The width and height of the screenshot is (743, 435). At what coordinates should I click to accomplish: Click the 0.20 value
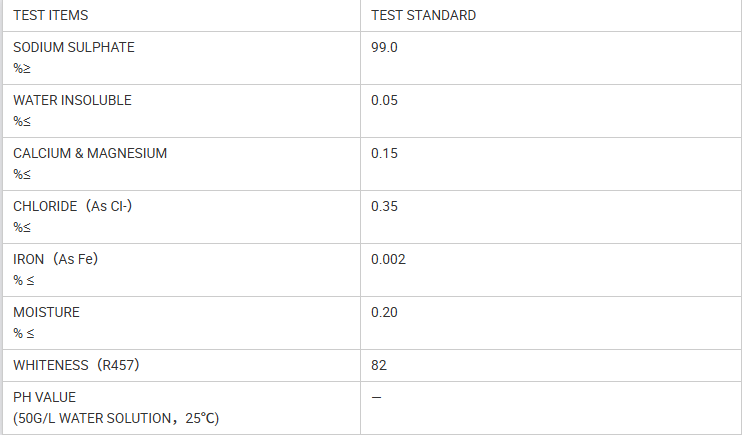click(384, 312)
